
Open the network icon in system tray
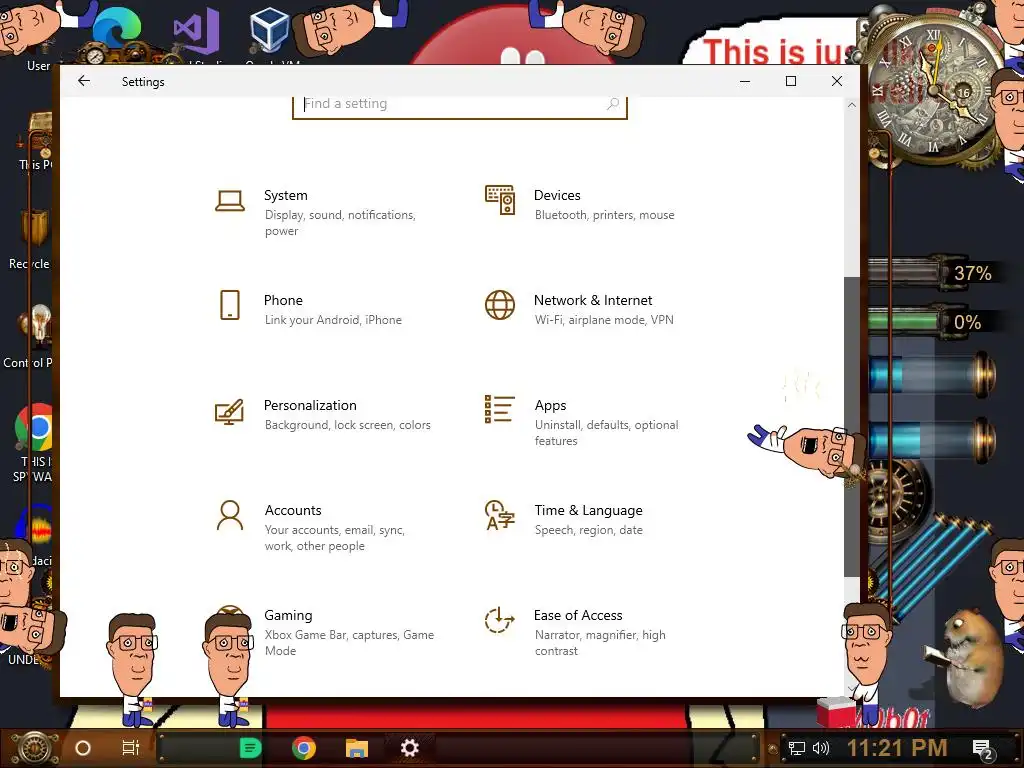(x=796, y=748)
